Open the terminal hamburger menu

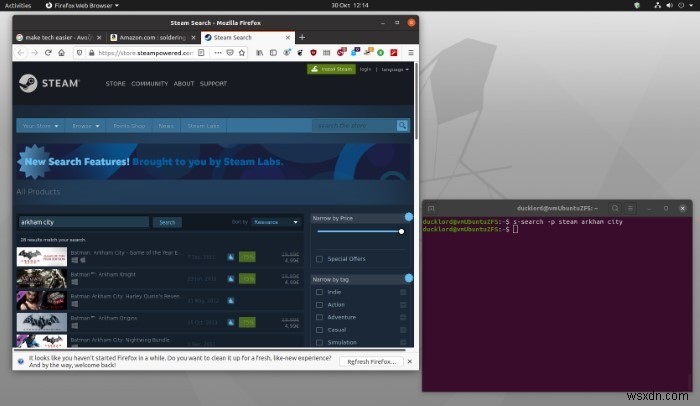pos(630,208)
